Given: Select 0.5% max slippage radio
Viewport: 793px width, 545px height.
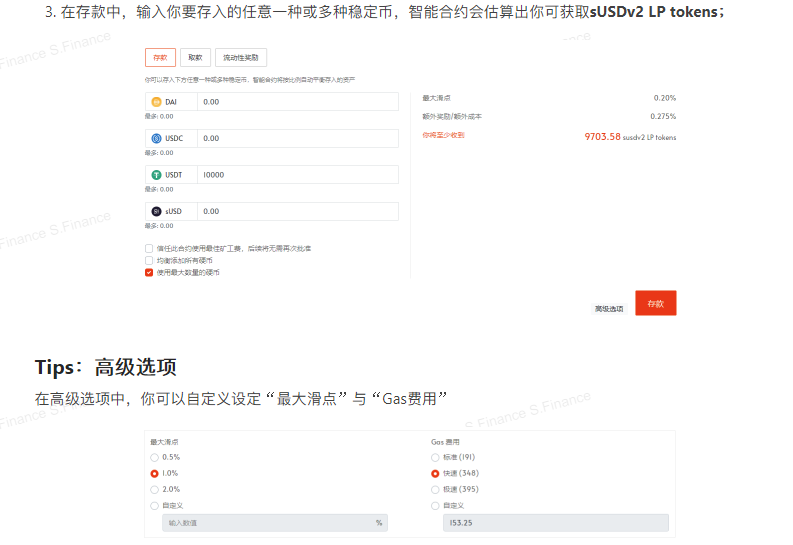Looking at the screenshot, I should pos(154,458).
